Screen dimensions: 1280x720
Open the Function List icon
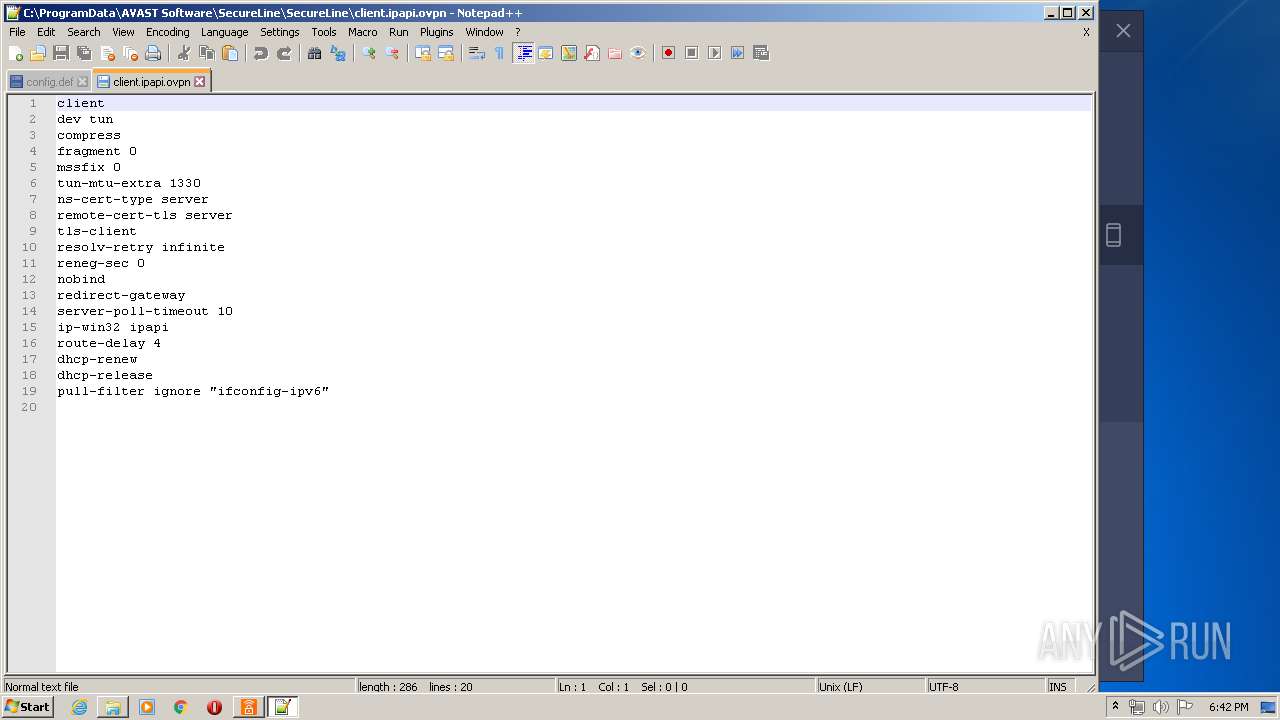(592, 53)
